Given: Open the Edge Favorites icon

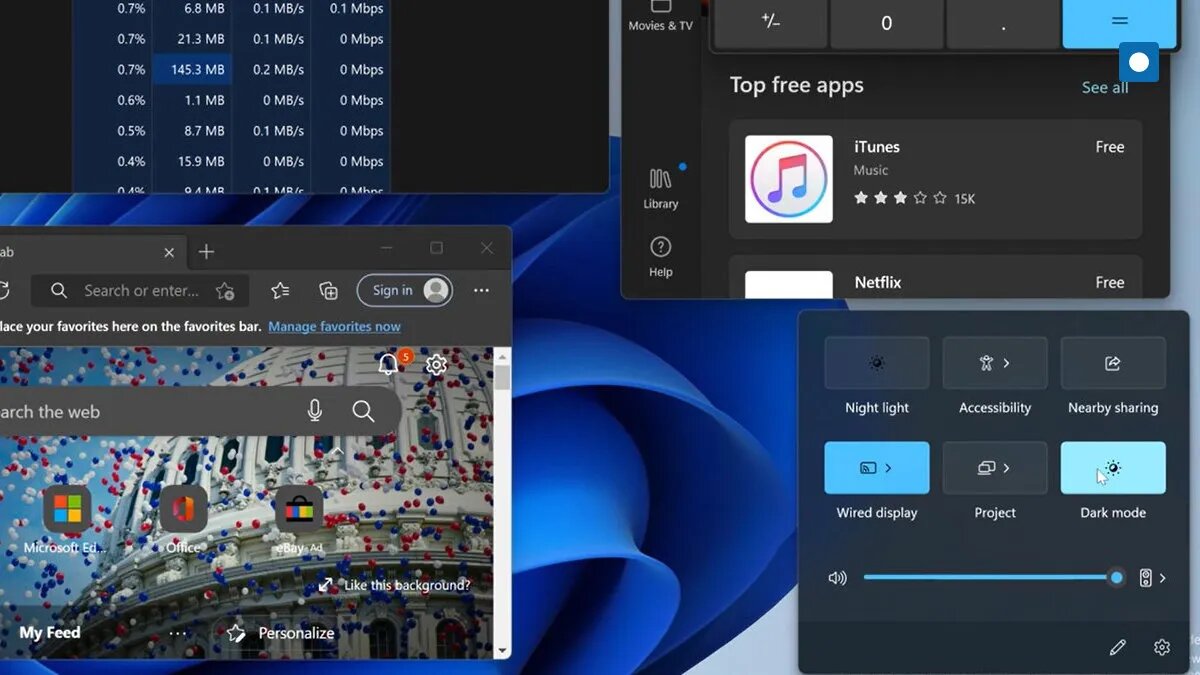Looking at the screenshot, I should coord(280,291).
